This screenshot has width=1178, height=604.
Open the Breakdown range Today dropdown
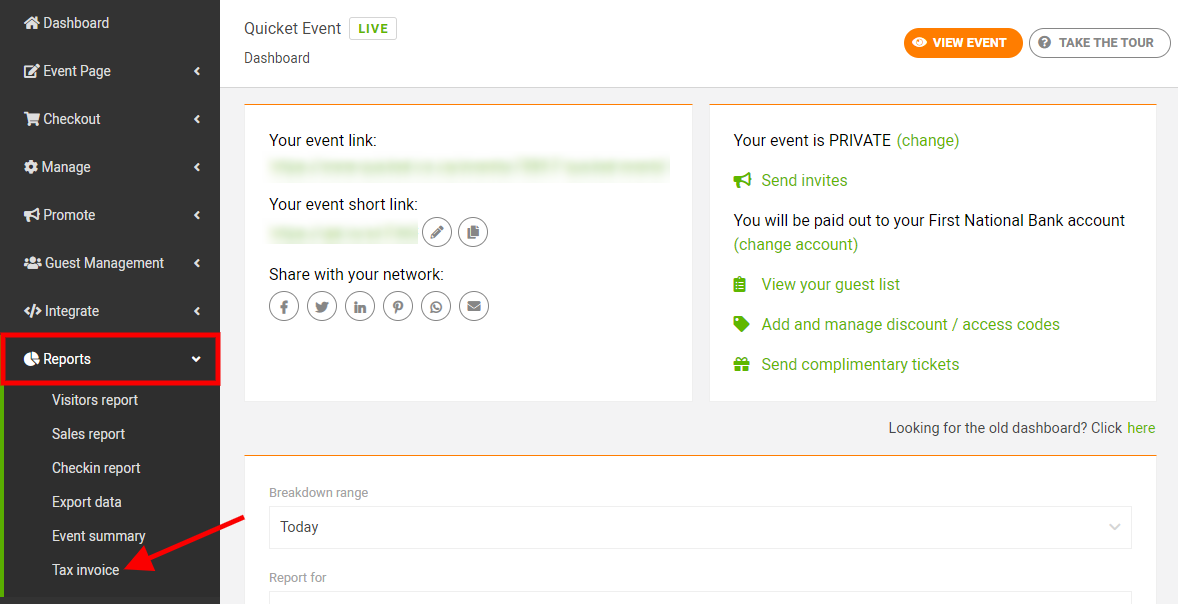click(700, 527)
